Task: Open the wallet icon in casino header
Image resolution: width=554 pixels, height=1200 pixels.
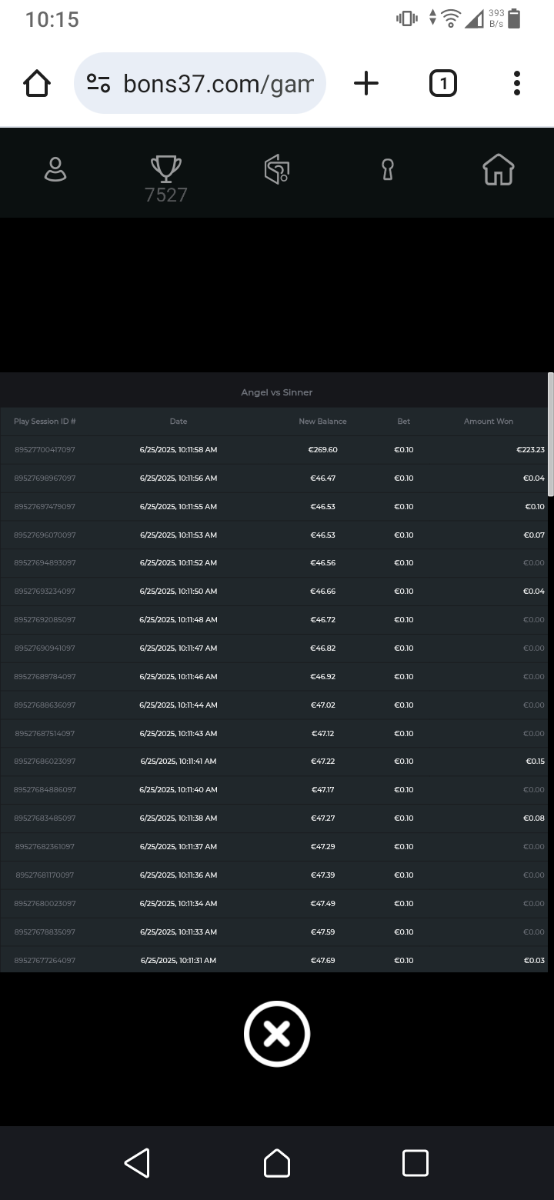Action: tap(277, 170)
